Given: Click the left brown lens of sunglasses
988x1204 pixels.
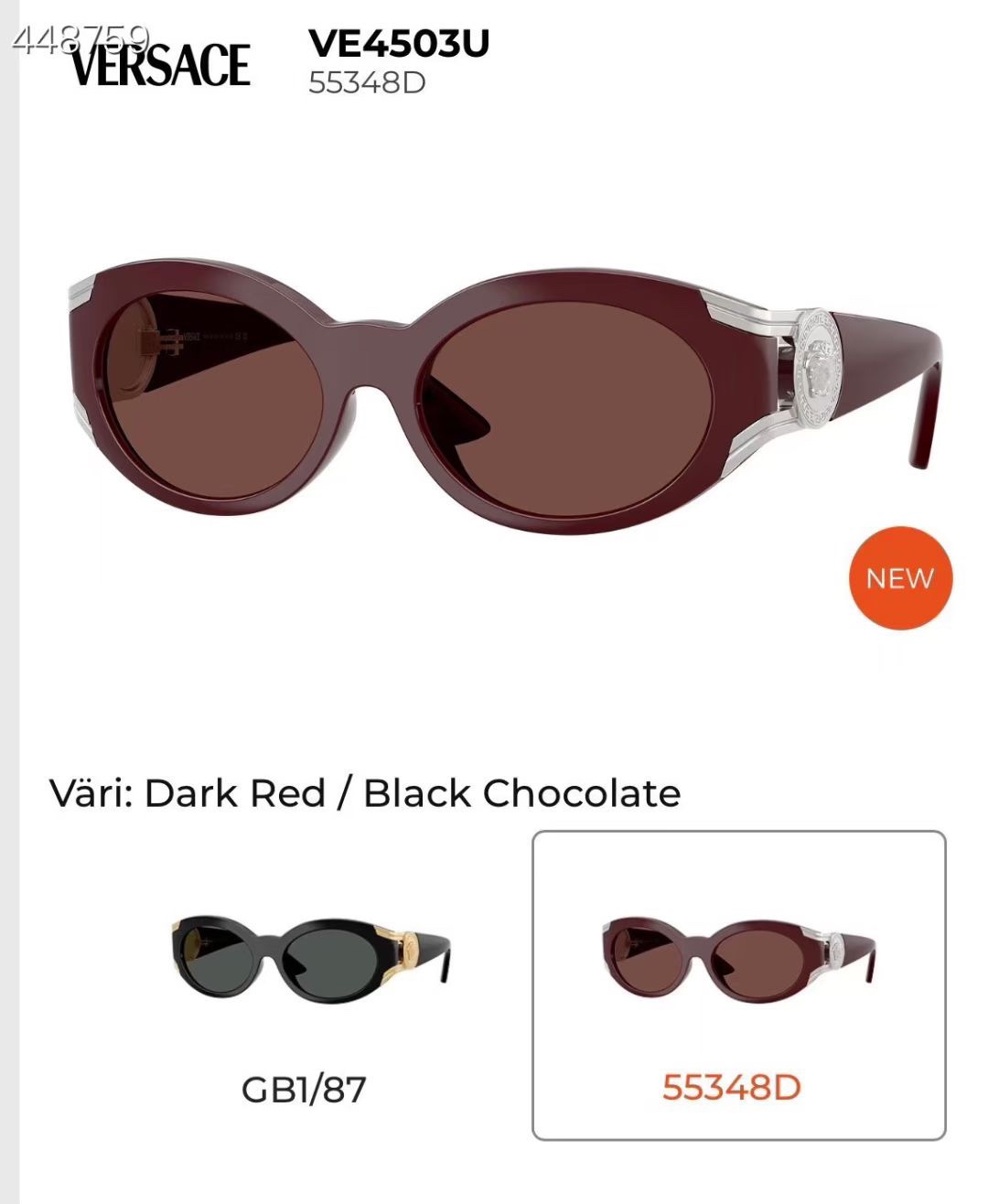Looking at the screenshot, I should [x=212, y=392].
